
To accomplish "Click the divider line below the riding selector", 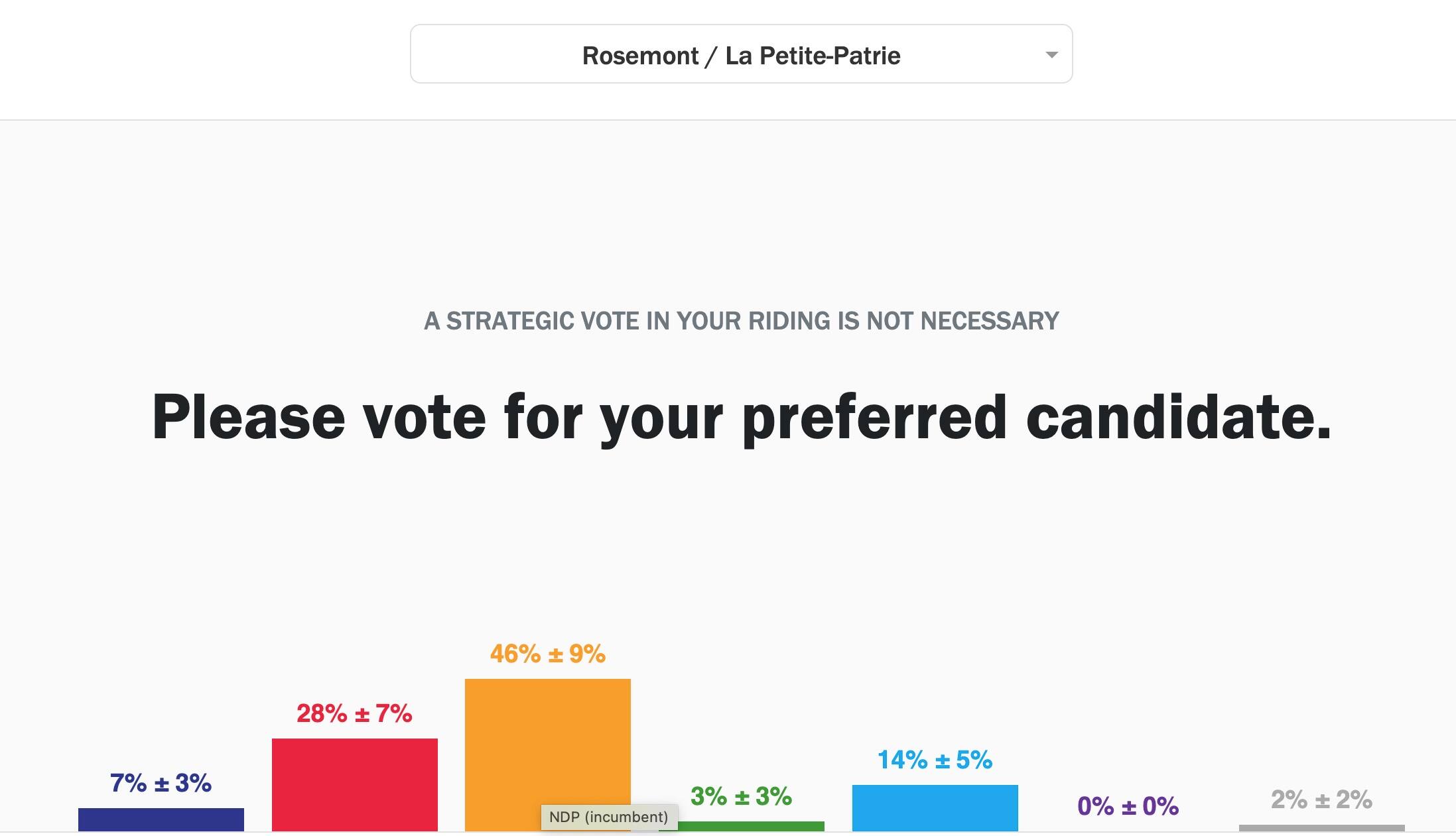I will point(728,120).
